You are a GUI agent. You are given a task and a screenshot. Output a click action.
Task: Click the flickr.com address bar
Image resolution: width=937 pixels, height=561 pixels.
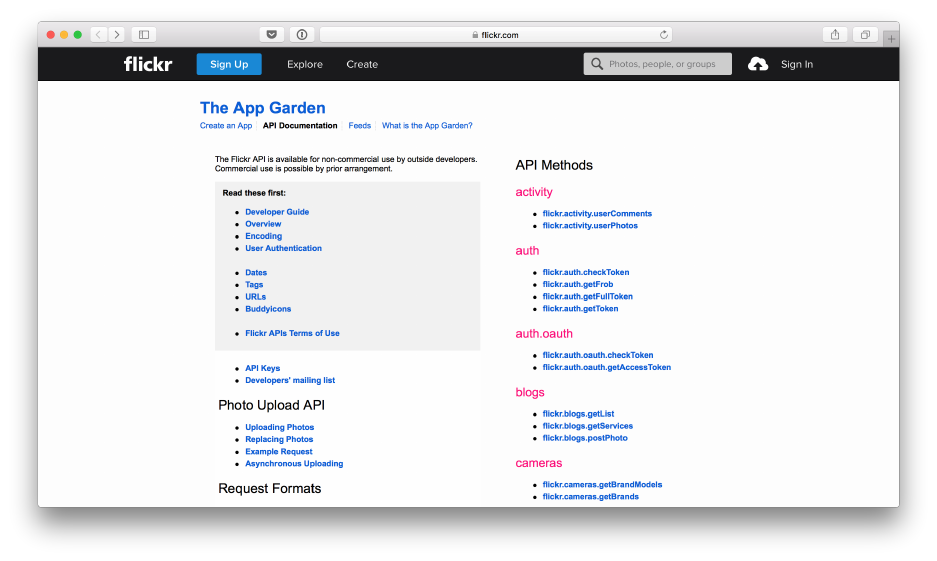tap(497, 35)
